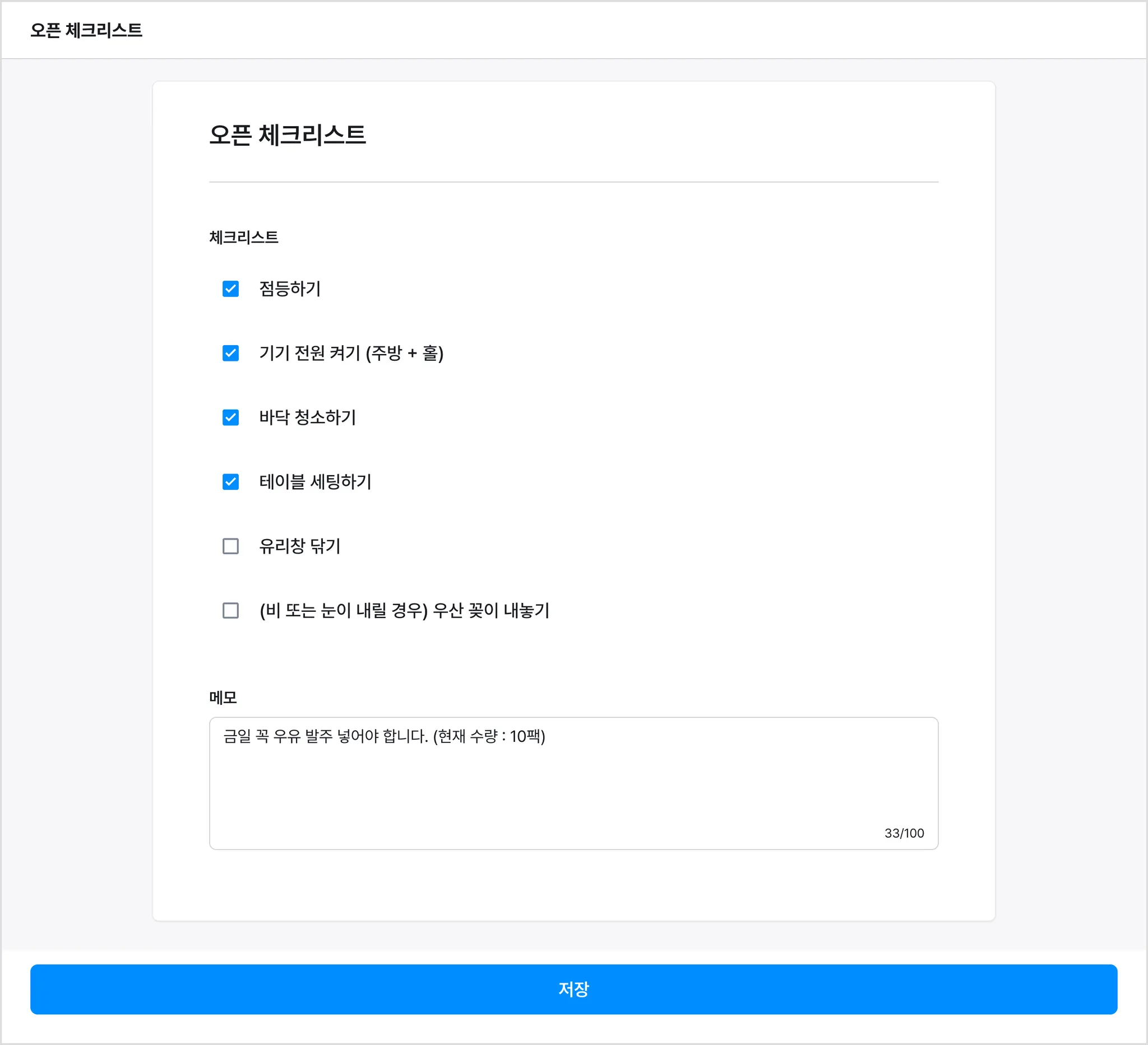Image resolution: width=1148 pixels, height=1045 pixels.
Task: Click the 유리창 닦기 label text
Action: pos(299,546)
